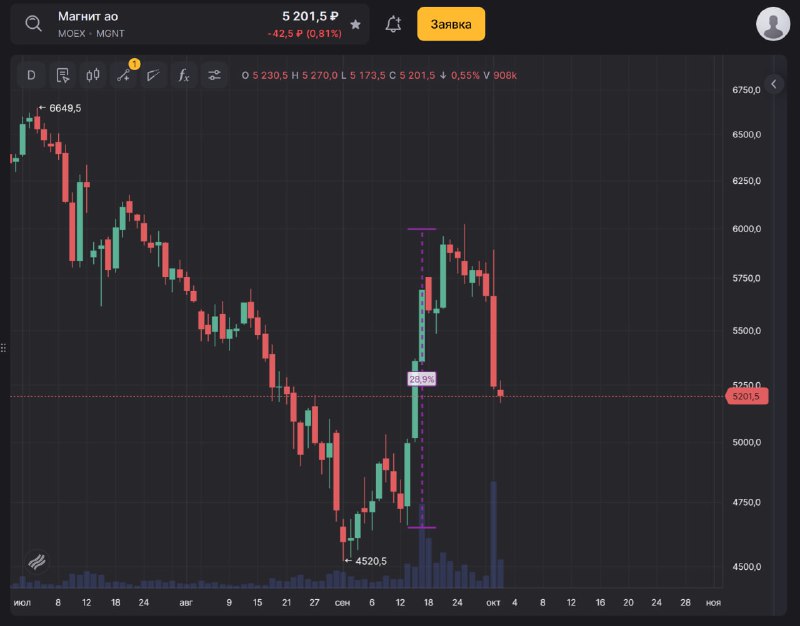Open the chart templates icon
This screenshot has height=626, width=800.
62,76
